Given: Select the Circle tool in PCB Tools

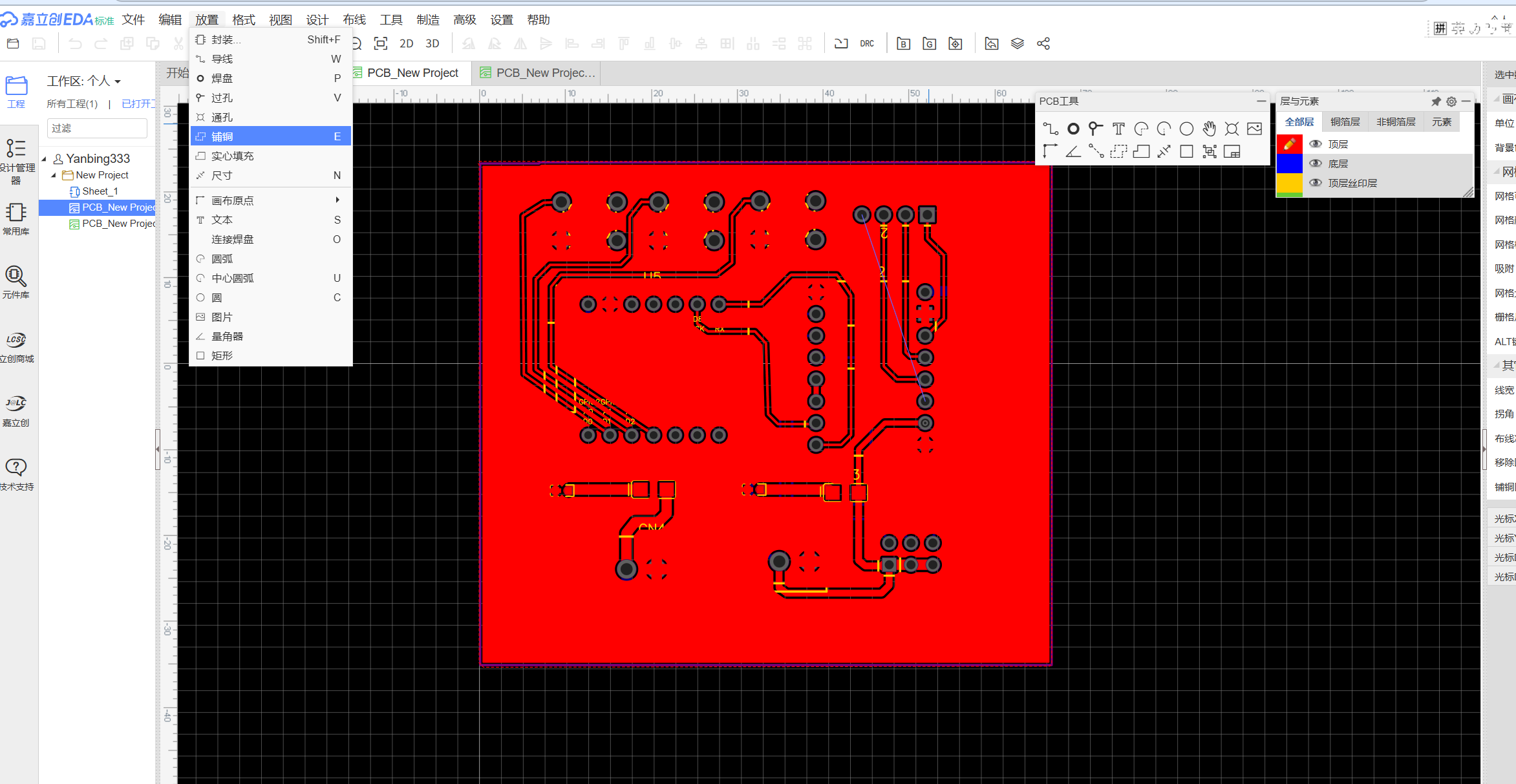Looking at the screenshot, I should coord(1187,129).
